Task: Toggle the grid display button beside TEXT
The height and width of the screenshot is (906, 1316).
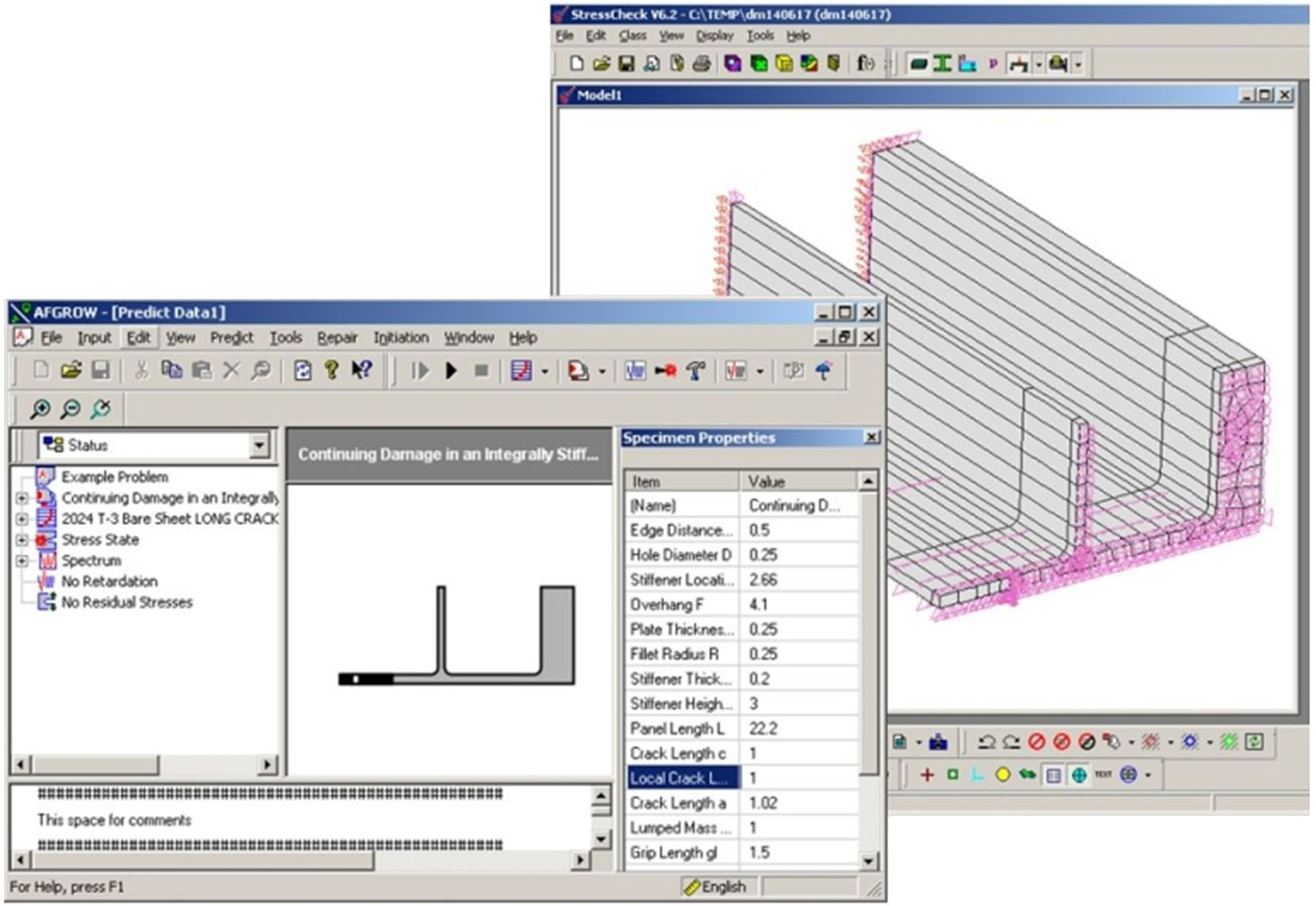Action: click(1053, 775)
